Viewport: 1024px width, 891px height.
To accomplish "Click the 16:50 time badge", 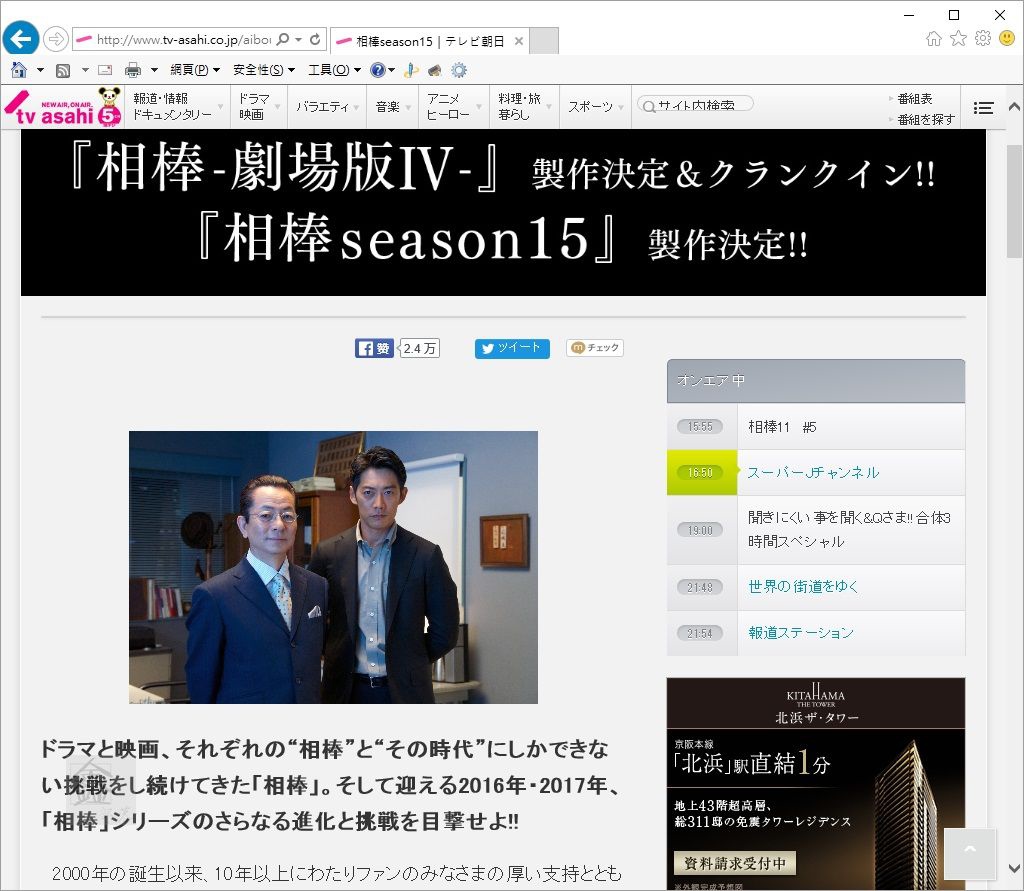I will 699,472.
